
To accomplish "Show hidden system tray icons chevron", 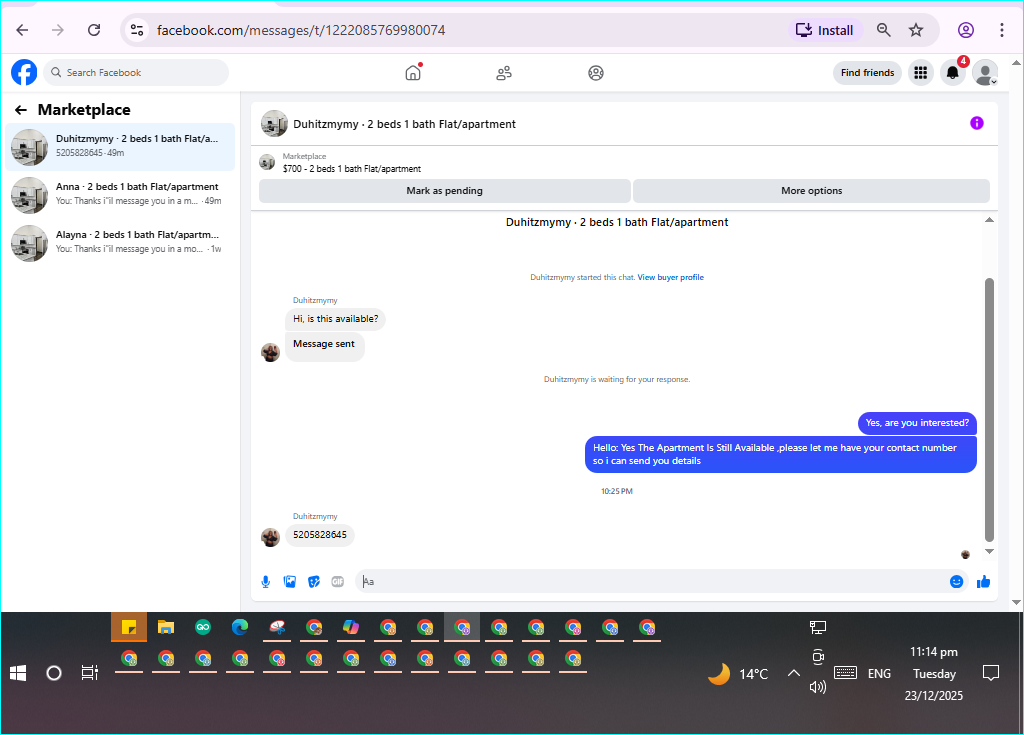I will (793, 673).
